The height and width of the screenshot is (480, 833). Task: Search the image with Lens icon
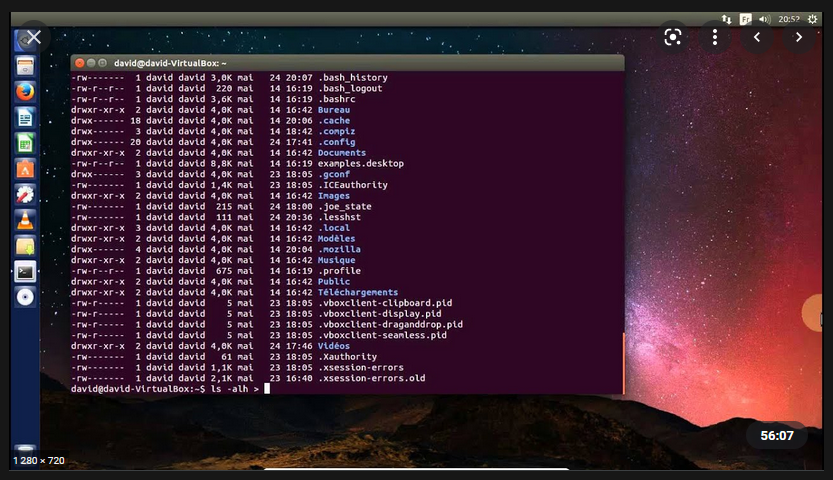[x=673, y=37]
